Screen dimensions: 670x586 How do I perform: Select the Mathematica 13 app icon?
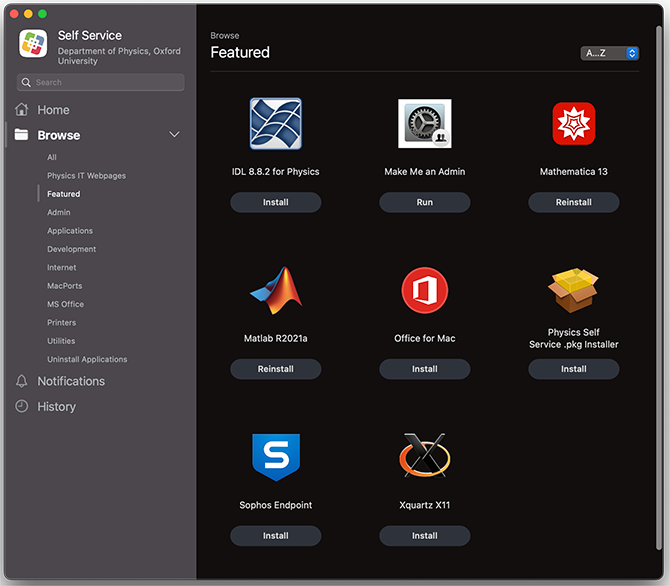573,124
